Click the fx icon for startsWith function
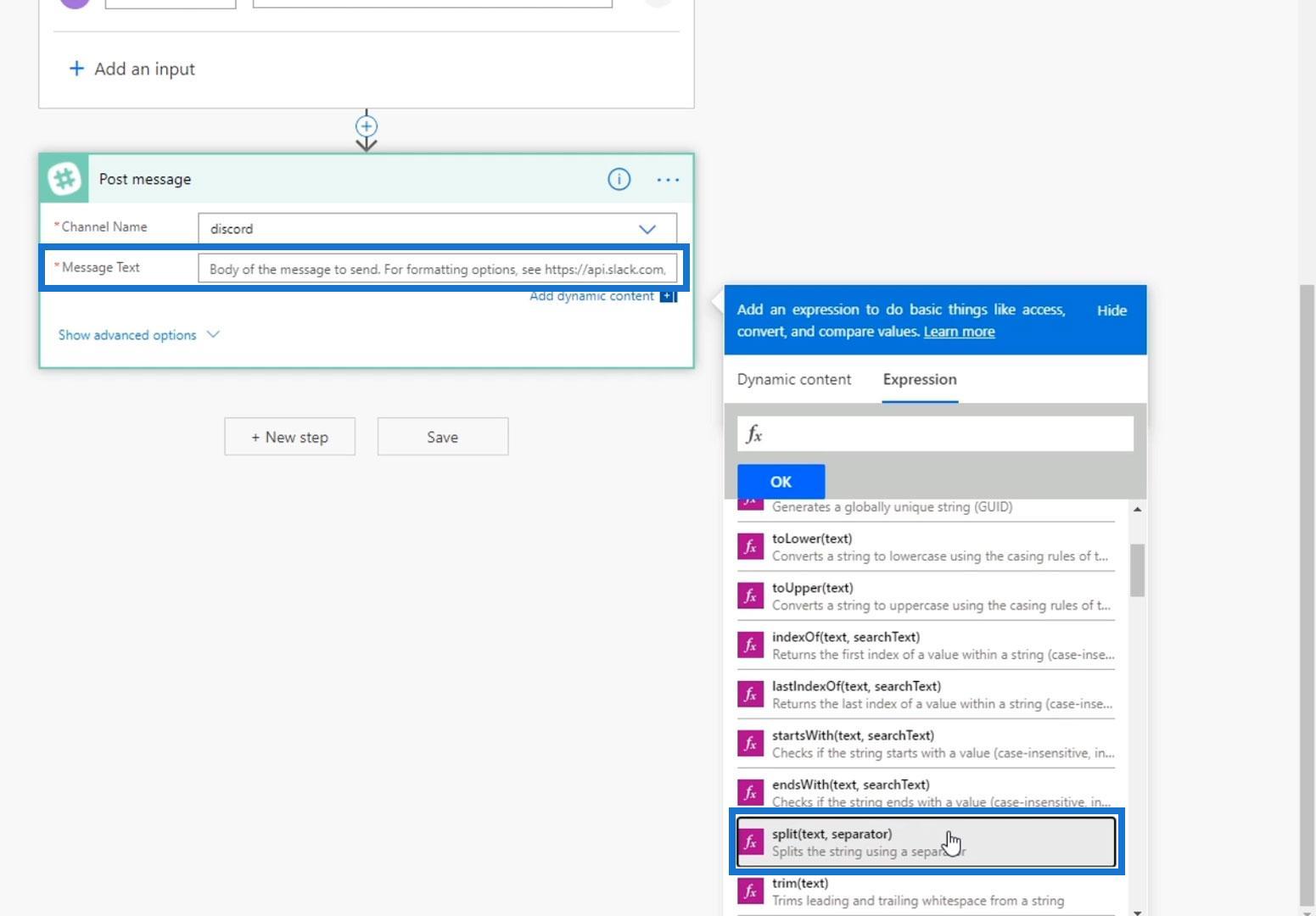This screenshot has width=1316, height=916. click(x=750, y=744)
